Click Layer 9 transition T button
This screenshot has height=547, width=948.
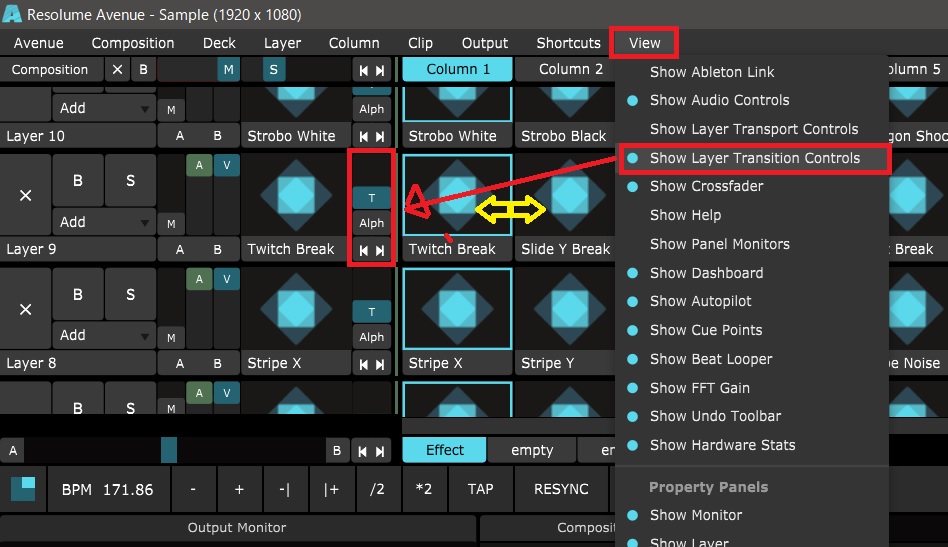pos(372,198)
